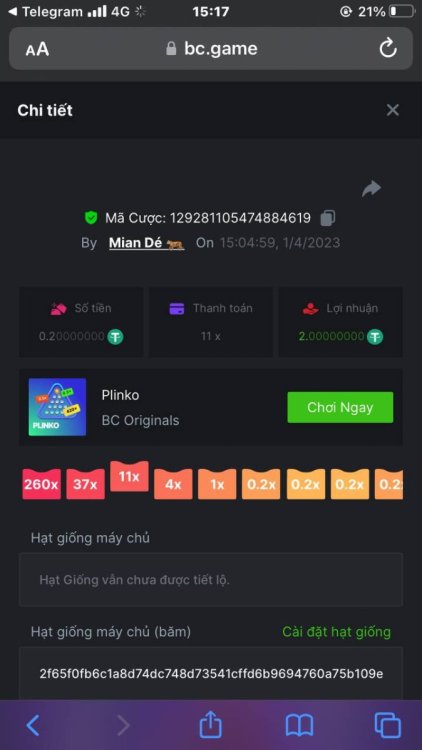Open Safari bookmarks book icon
The image size is (422, 750).
pyautogui.click(x=299, y=726)
